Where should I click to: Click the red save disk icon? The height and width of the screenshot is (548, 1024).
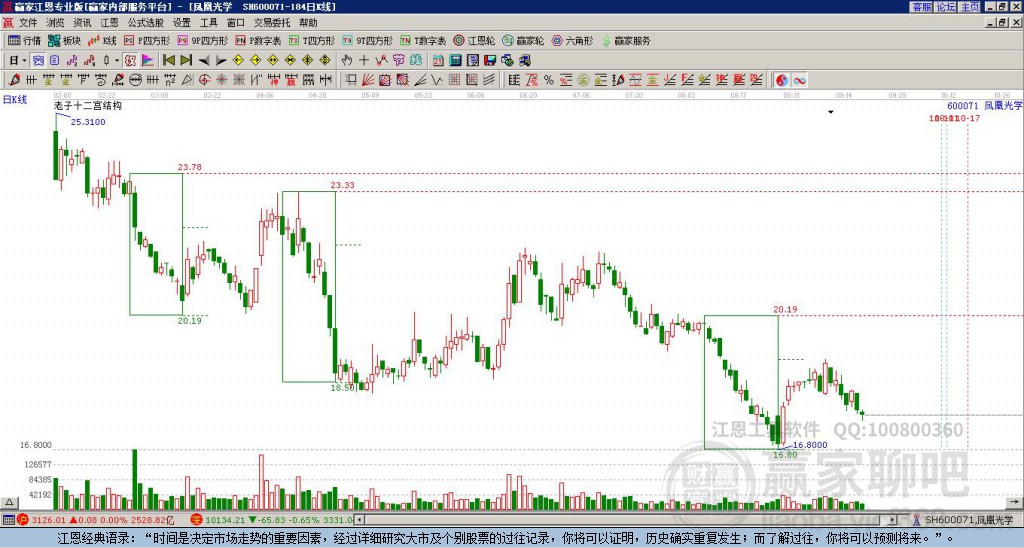tap(490, 61)
